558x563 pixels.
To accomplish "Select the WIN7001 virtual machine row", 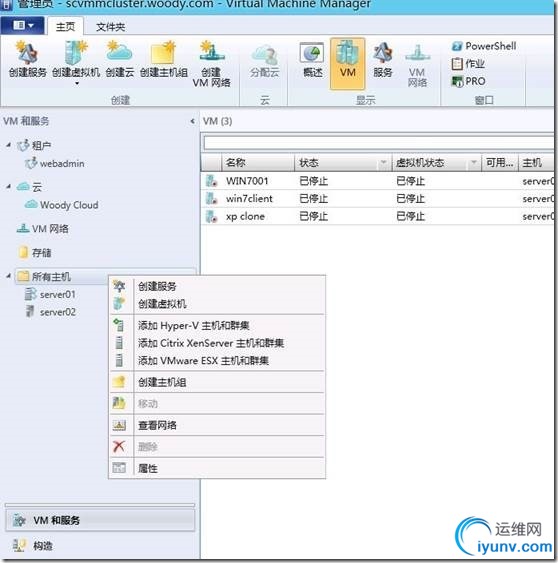I will (x=377, y=181).
